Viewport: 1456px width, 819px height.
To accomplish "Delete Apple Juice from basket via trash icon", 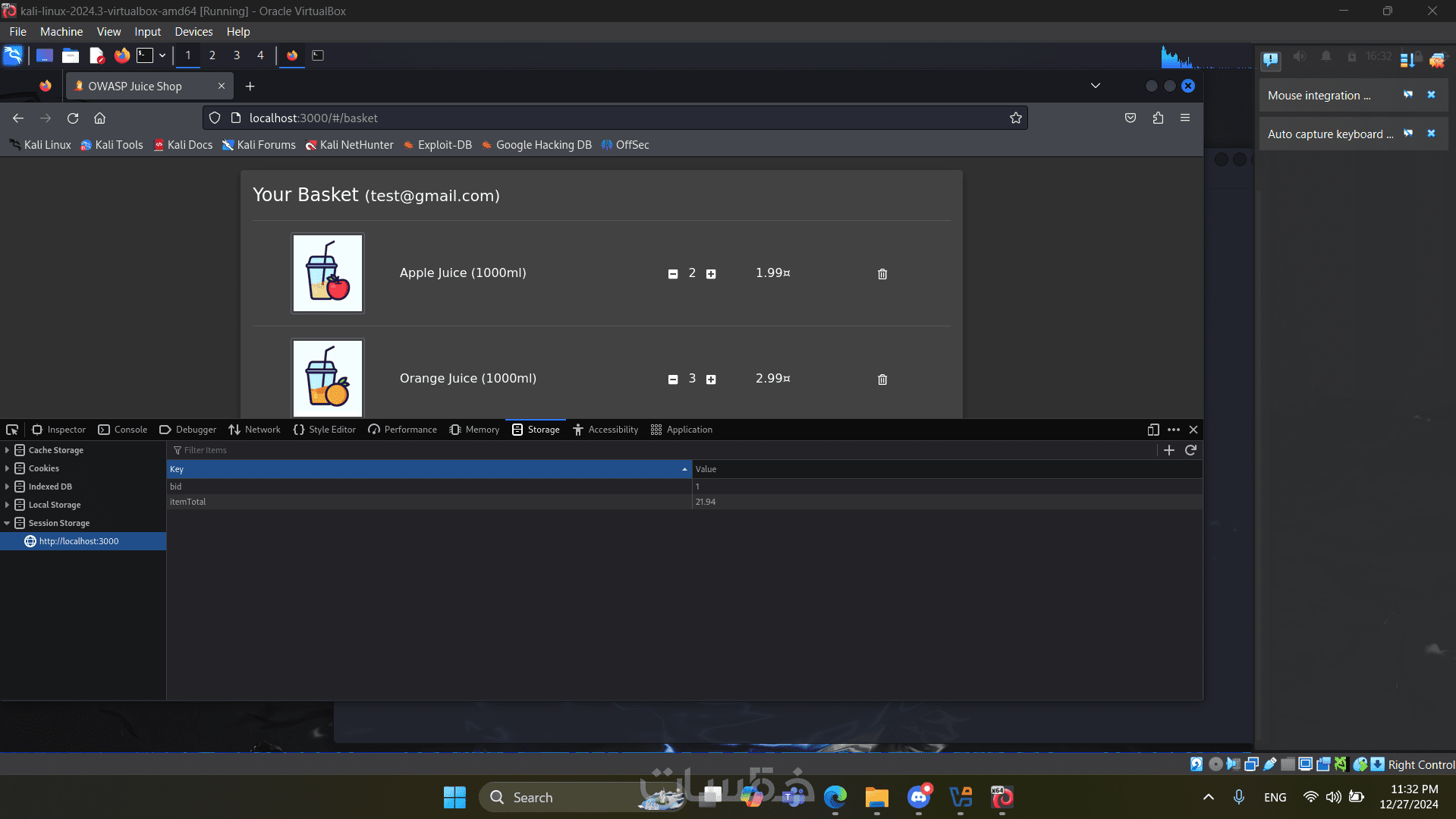I will tap(882, 274).
